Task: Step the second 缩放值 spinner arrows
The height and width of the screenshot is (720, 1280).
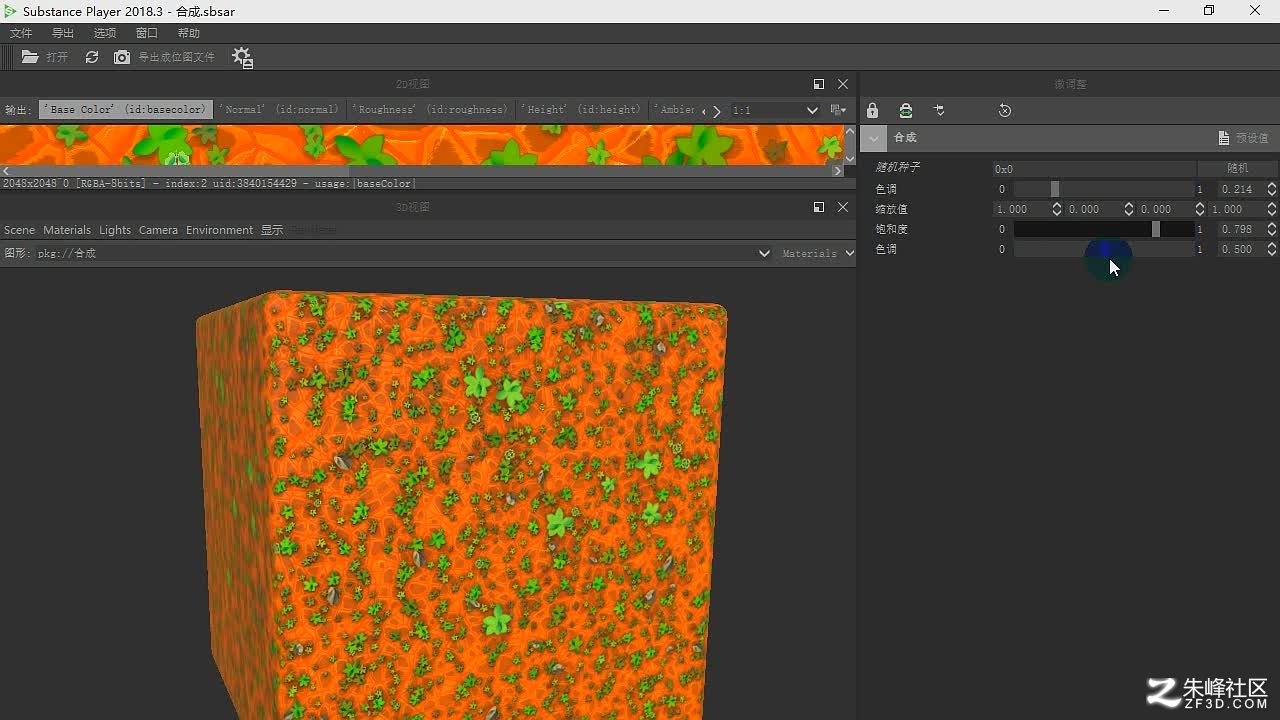Action: pos(1129,209)
